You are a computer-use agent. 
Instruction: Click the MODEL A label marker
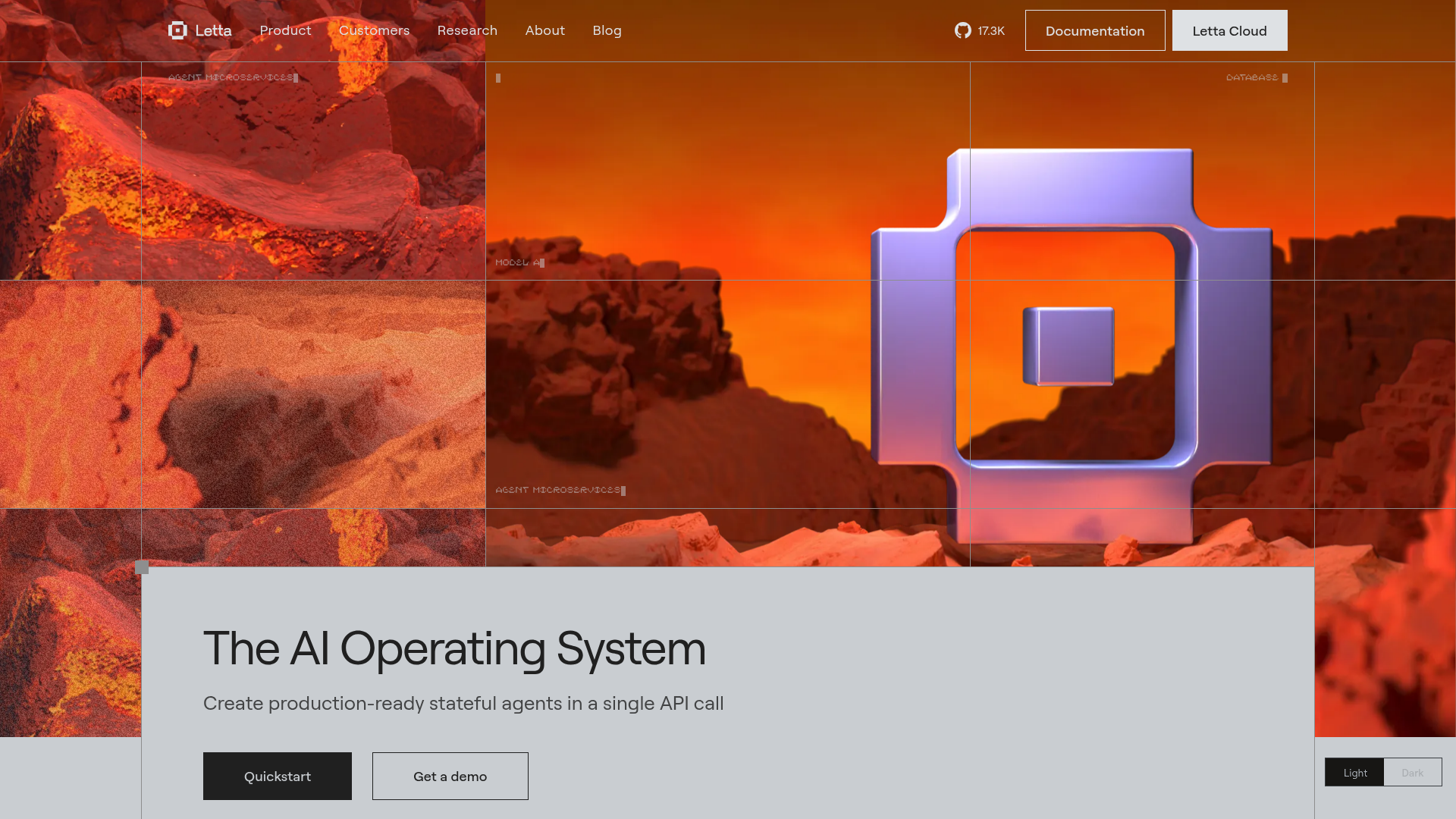coord(519,262)
